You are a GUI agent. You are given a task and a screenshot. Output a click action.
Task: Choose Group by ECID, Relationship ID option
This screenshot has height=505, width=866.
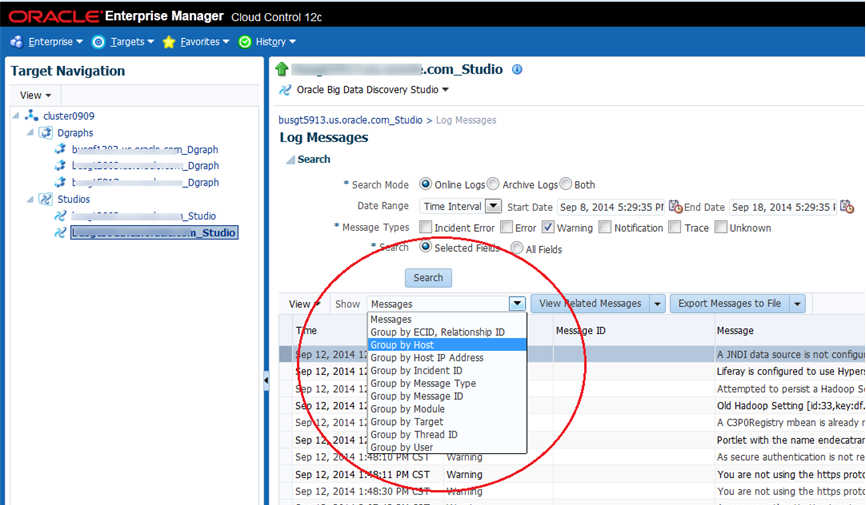click(447, 332)
